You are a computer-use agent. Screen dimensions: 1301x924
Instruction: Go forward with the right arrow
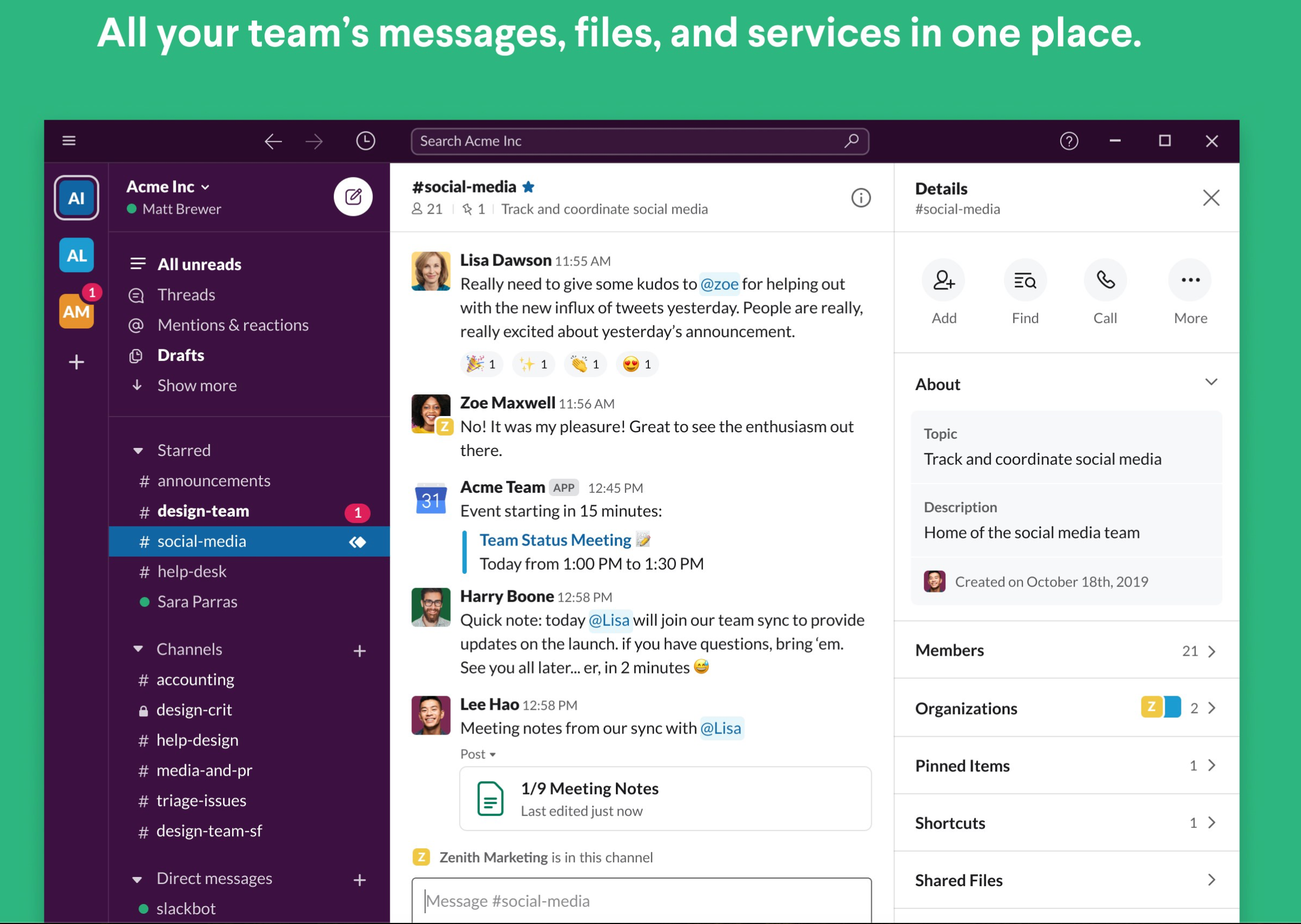[x=313, y=141]
